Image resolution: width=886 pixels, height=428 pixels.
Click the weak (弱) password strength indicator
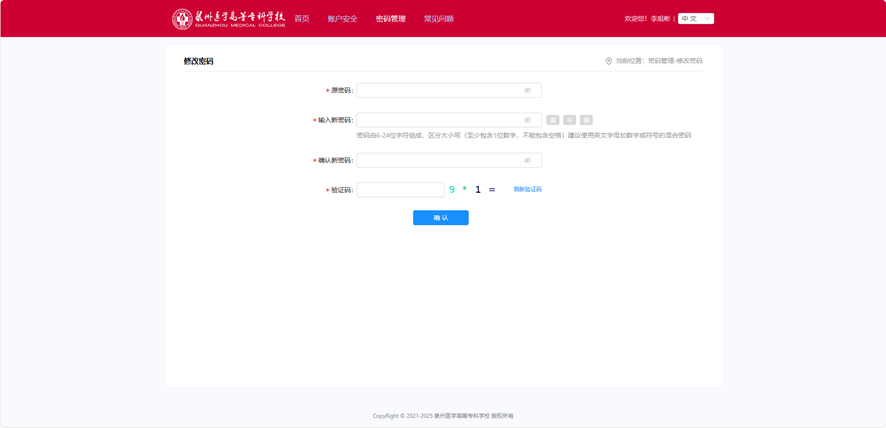tap(553, 120)
